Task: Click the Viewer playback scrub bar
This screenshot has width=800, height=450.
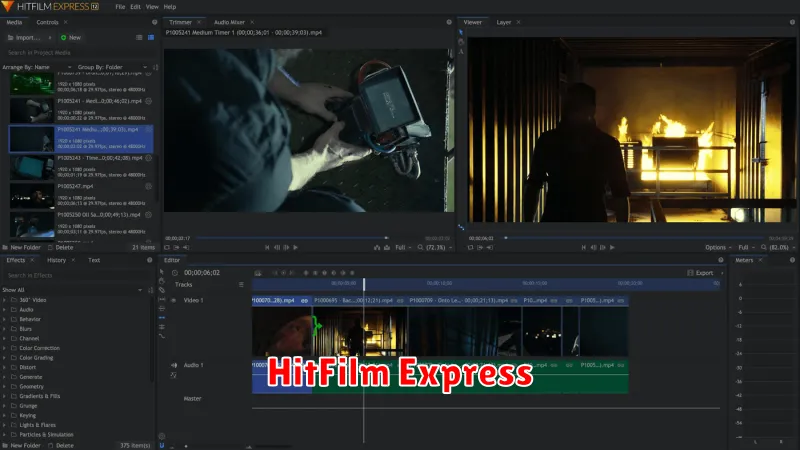Action: (x=633, y=238)
